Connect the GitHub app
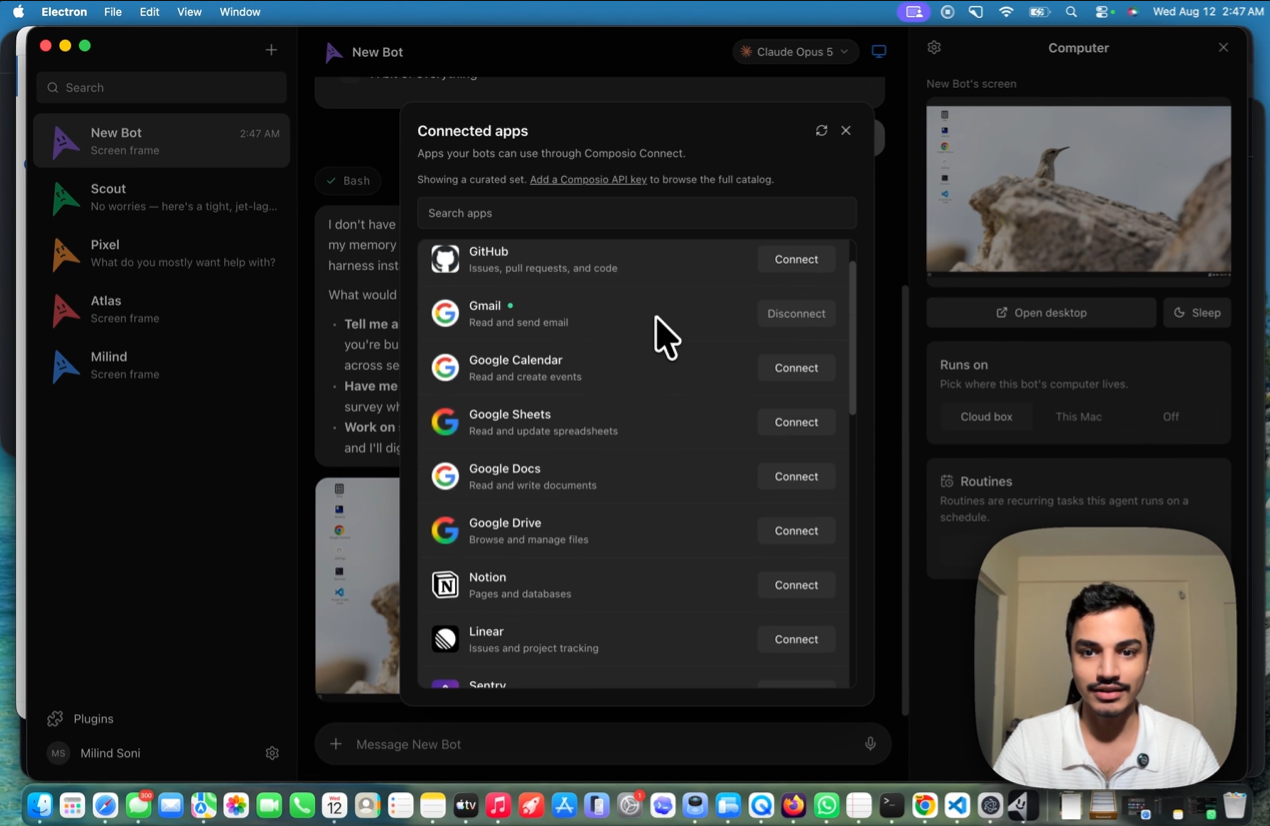Viewport: 1270px width, 826px height. [796, 259]
